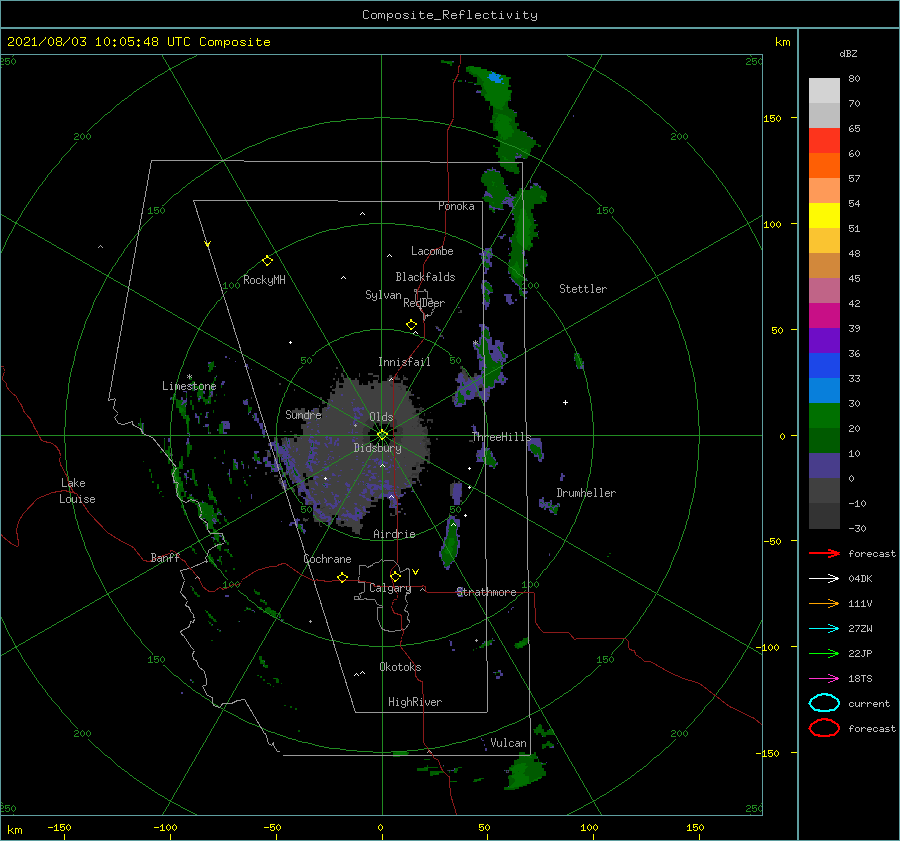Click the Cochrane town label
Viewport: 900px width, 841px height.
pyautogui.click(x=327, y=559)
